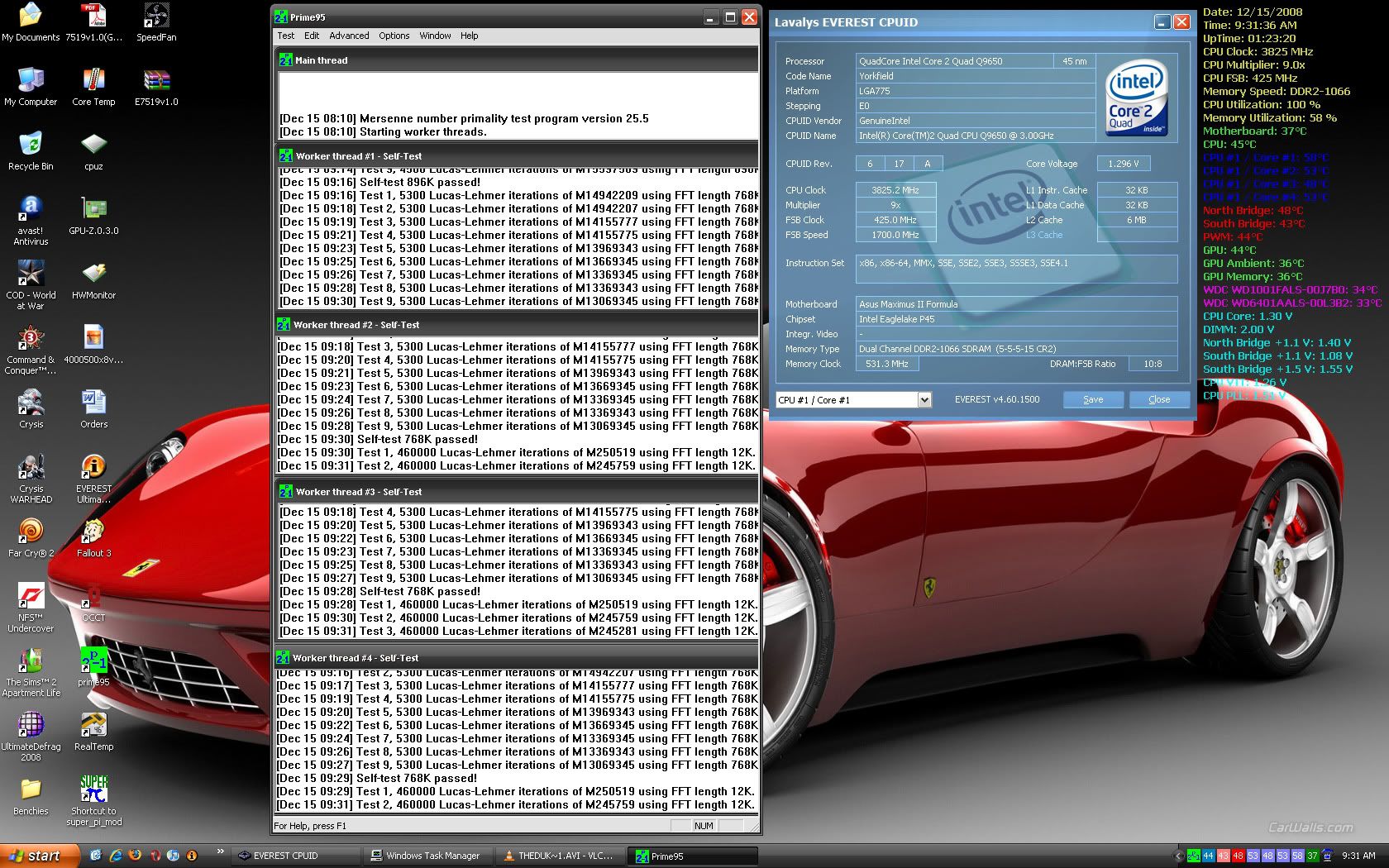1389x868 pixels.
Task: Launch COD - World at War shortcut
Action: (x=31, y=284)
